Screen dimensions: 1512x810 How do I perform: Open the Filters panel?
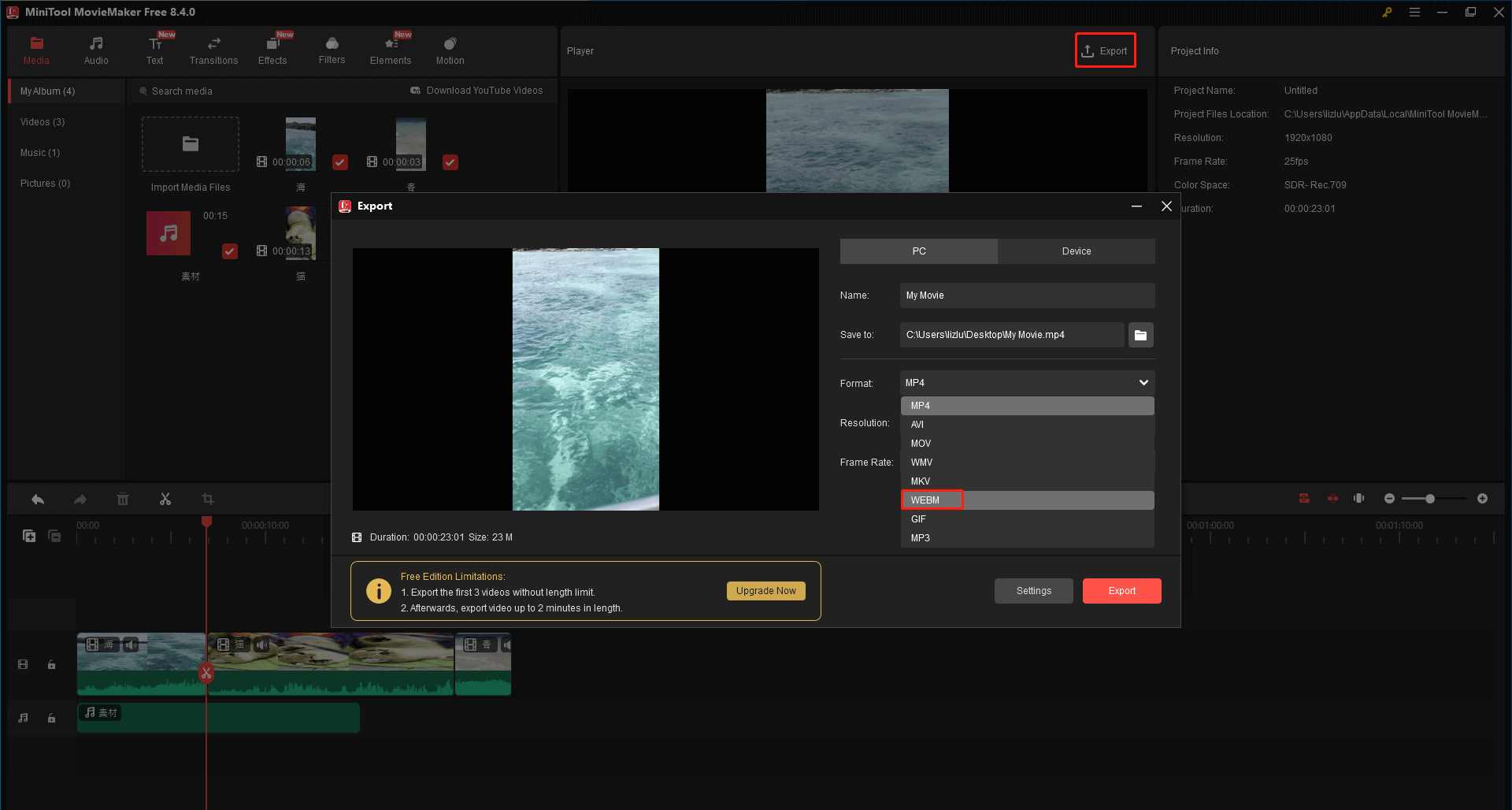pyautogui.click(x=332, y=50)
